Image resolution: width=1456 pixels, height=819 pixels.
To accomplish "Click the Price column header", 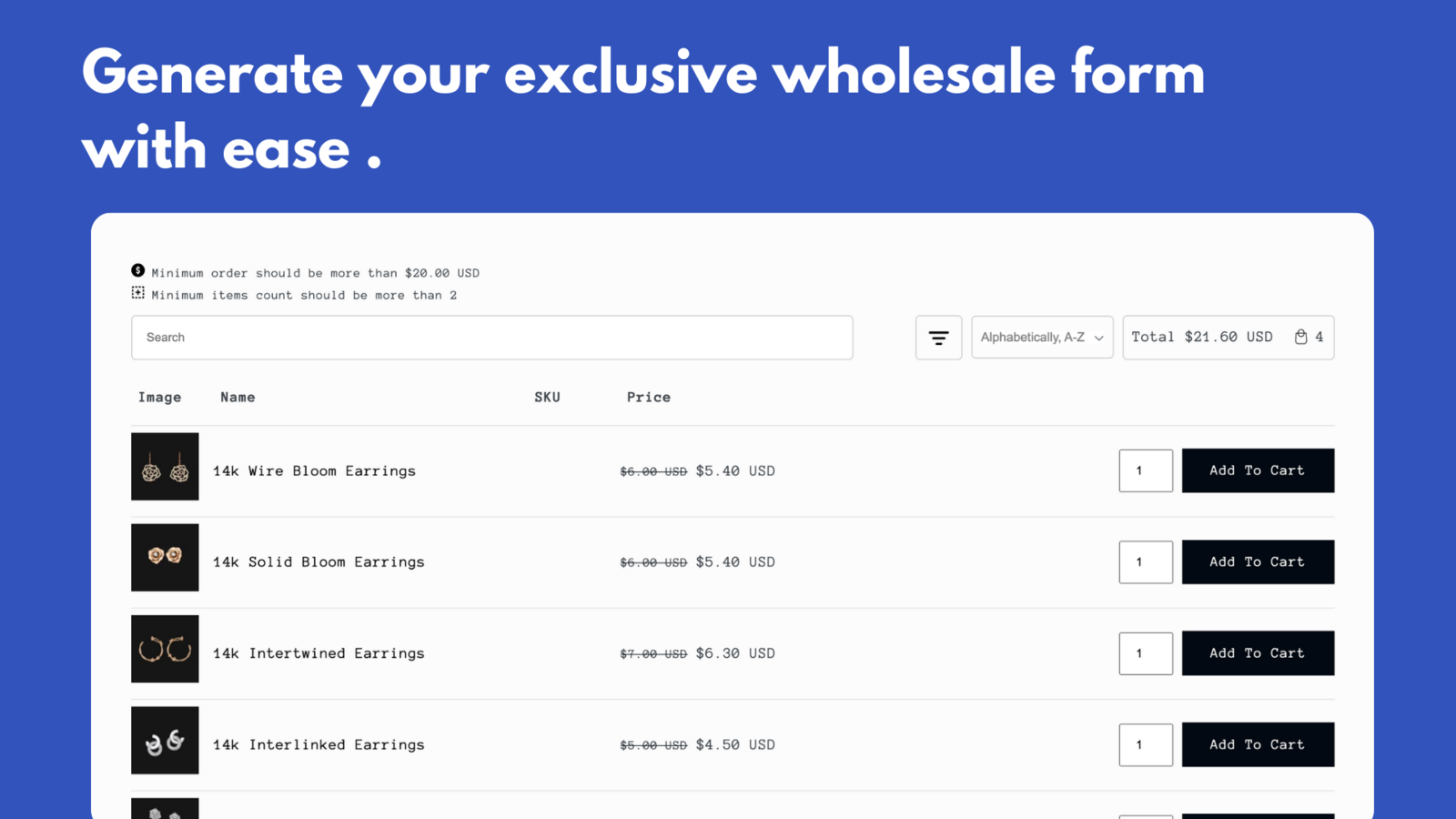I will pos(648,397).
